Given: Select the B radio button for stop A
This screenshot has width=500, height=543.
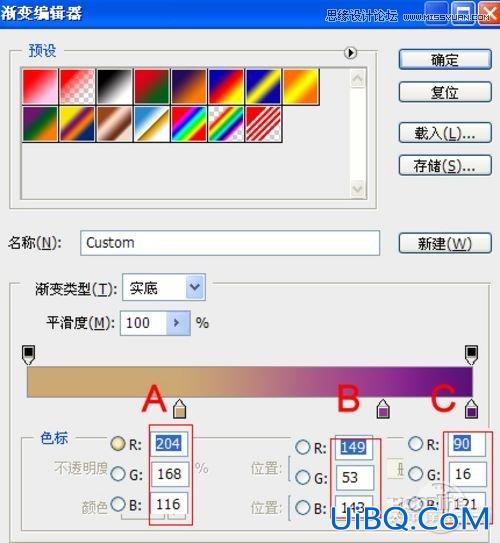Looking at the screenshot, I should pos(118,504).
